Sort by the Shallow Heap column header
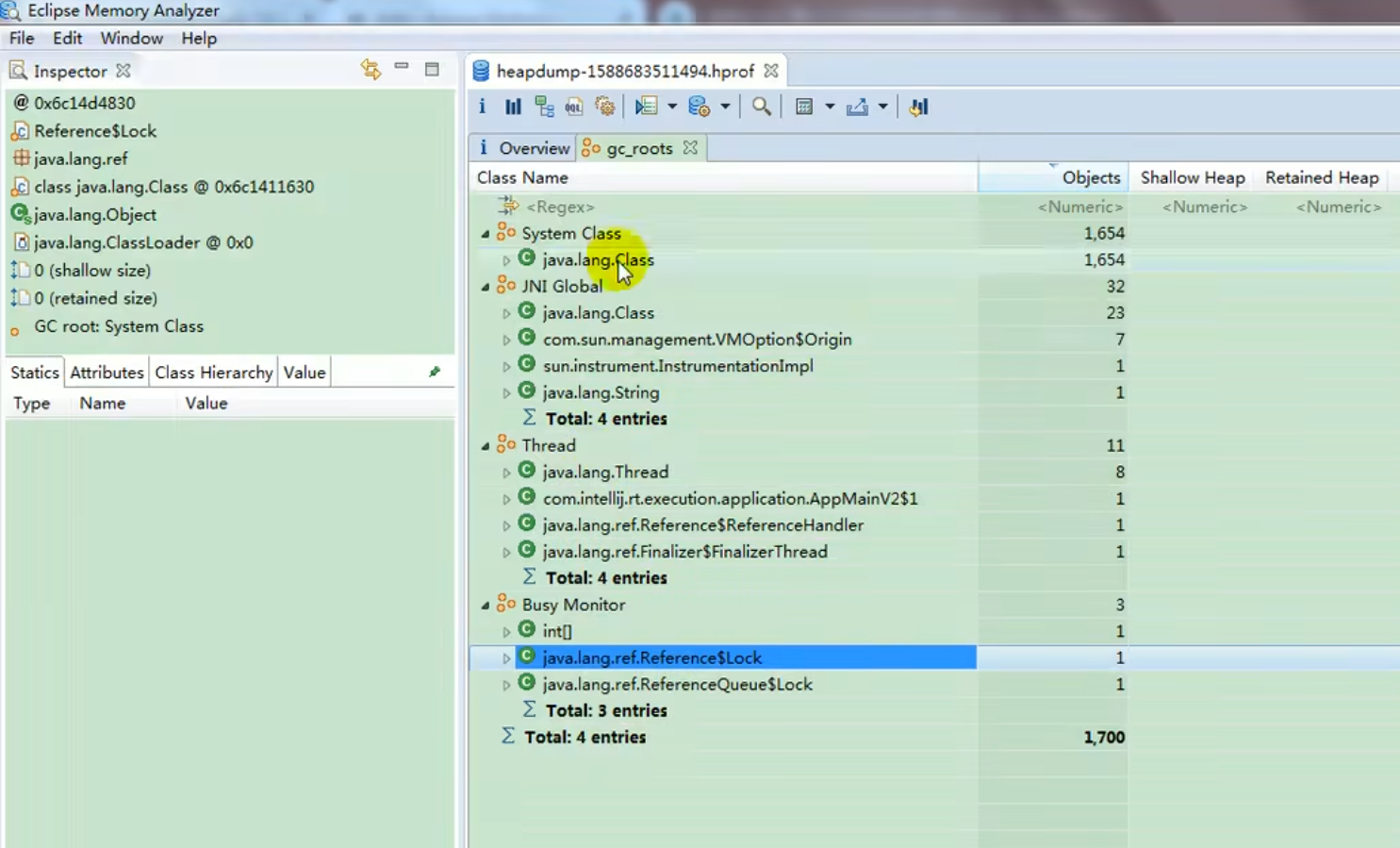 tap(1192, 177)
